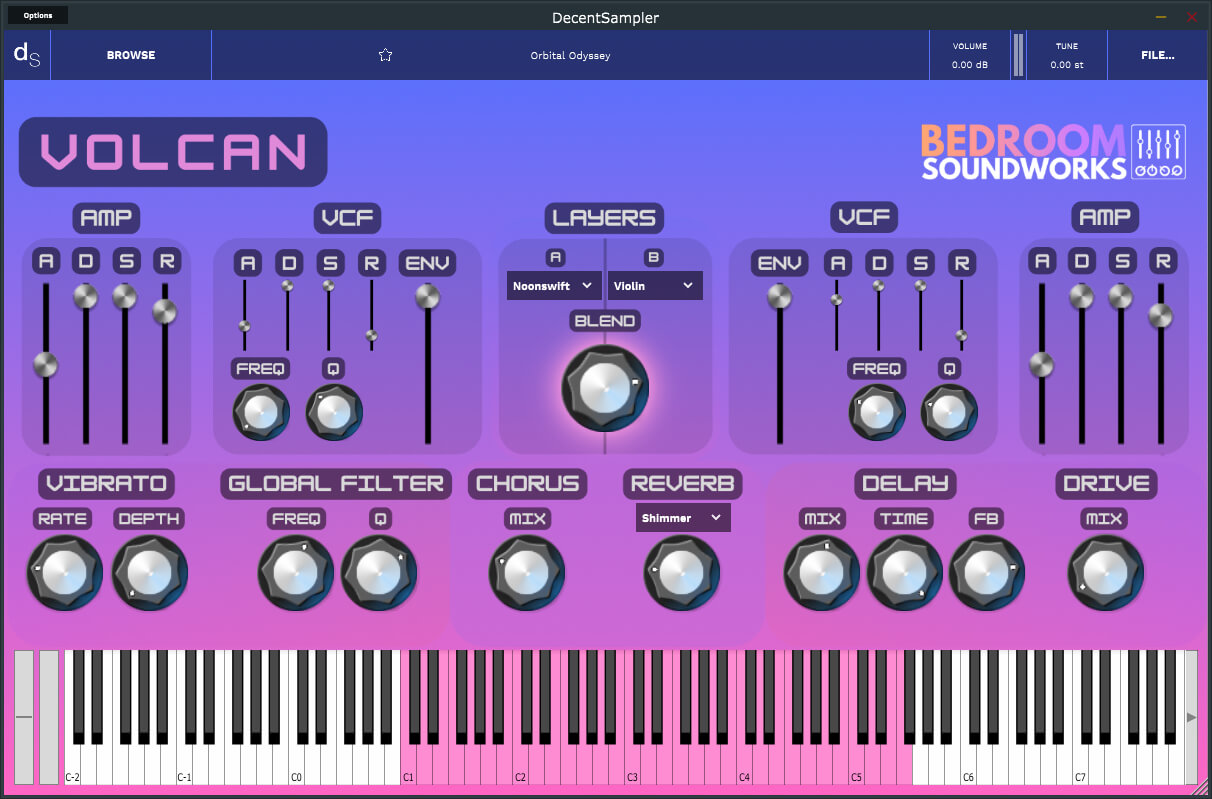This screenshot has height=799, width=1212.
Task: Open the FILE... menu
Action: (x=1158, y=55)
